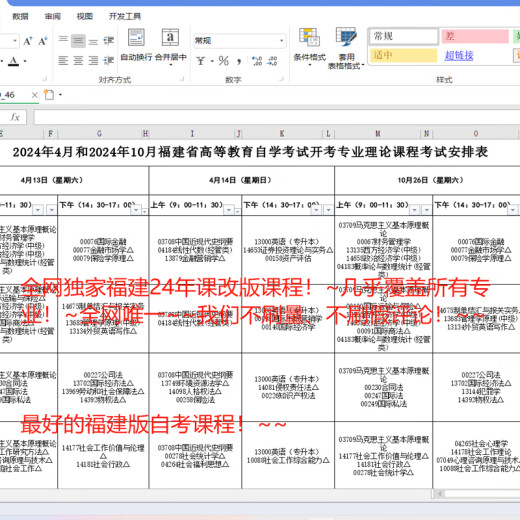The height and width of the screenshot is (520, 520).
Task: Switch to the 开发工具 ribbon tab
Action: coord(125,16)
